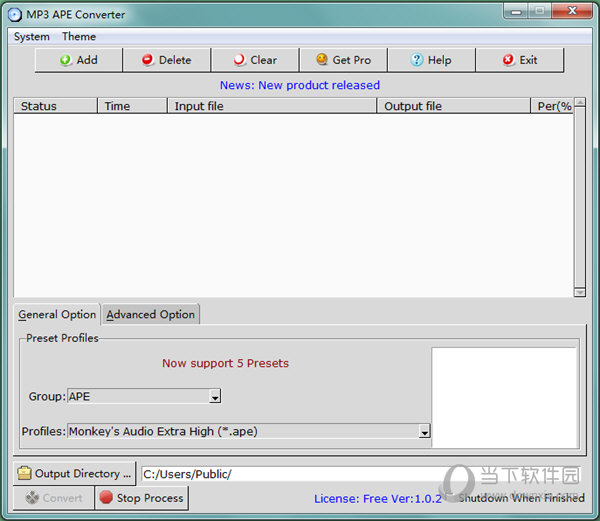Open the Theme menu

79,37
